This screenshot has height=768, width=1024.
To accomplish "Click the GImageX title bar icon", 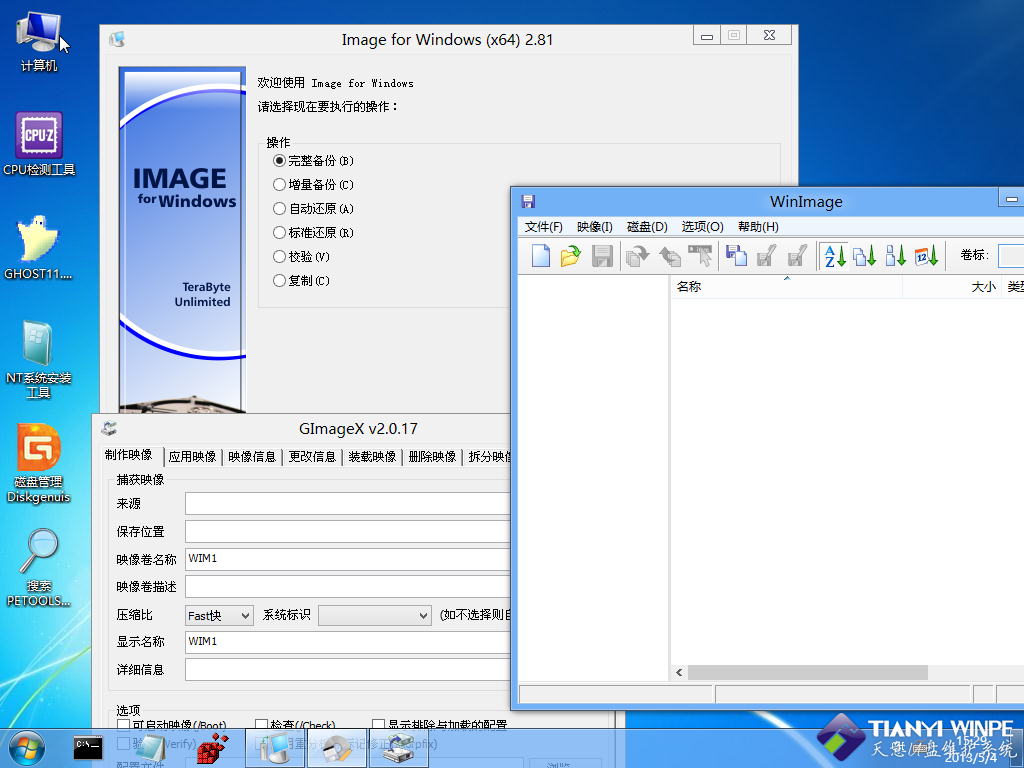I will point(109,428).
